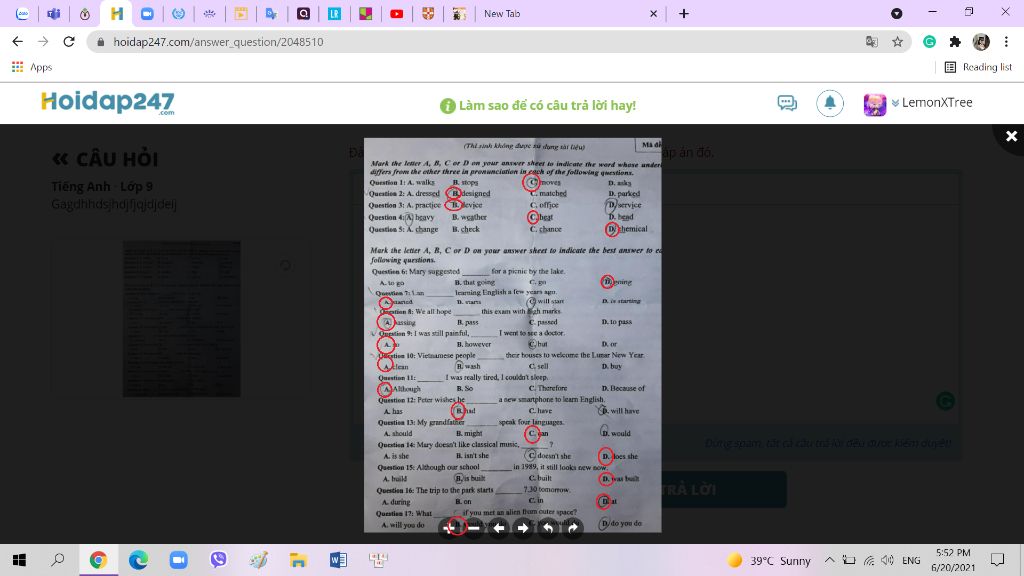Open the chat messages icon

coord(787,103)
